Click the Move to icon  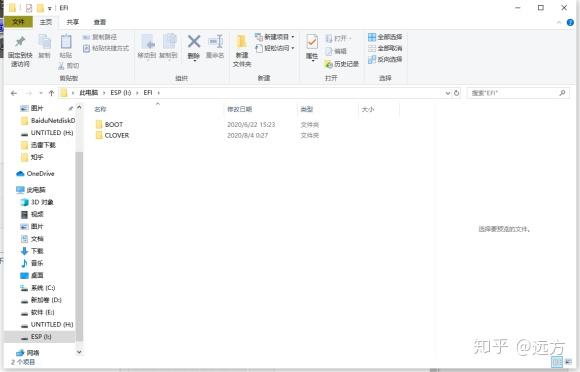147,41
